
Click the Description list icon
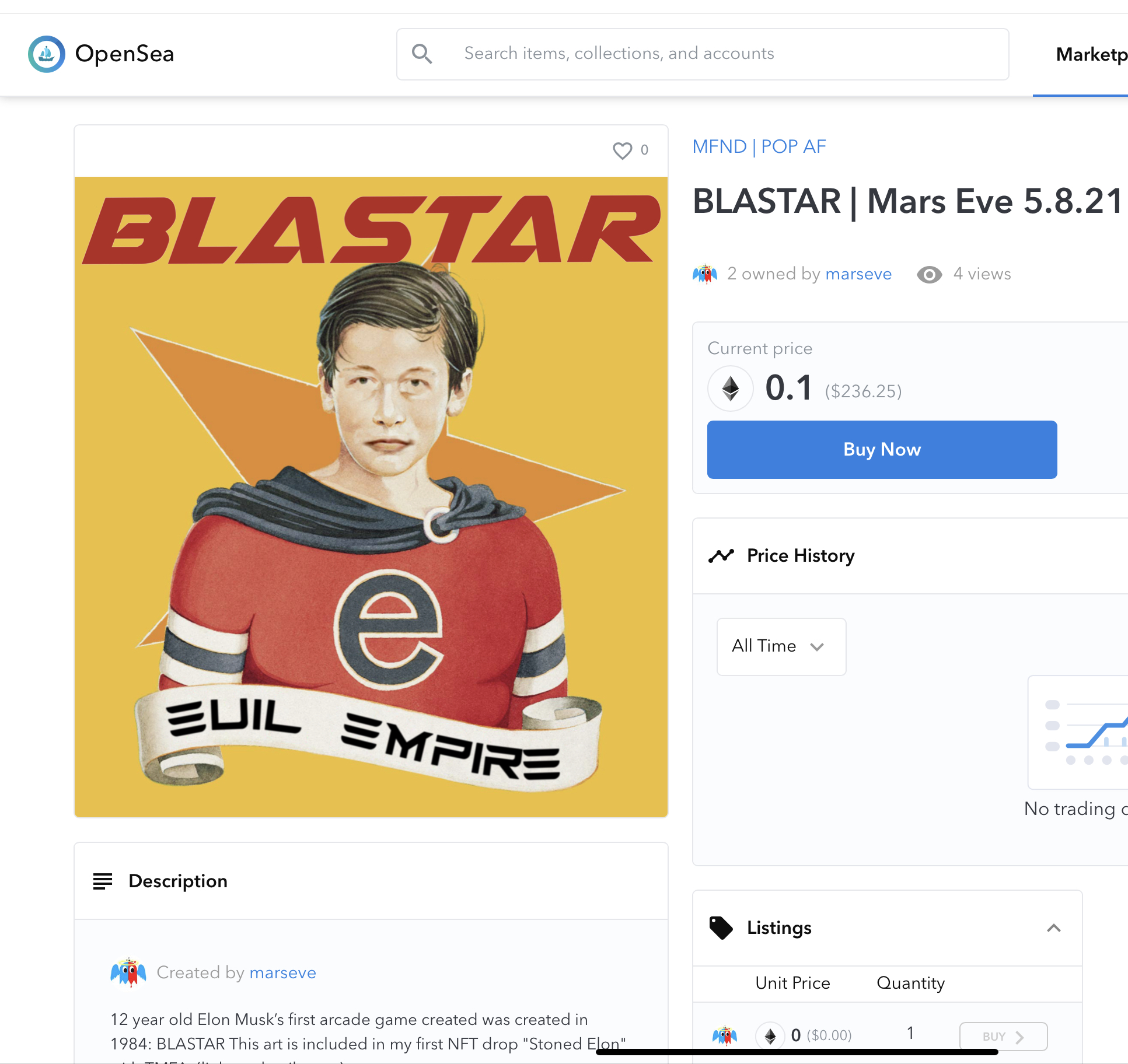tap(102, 881)
